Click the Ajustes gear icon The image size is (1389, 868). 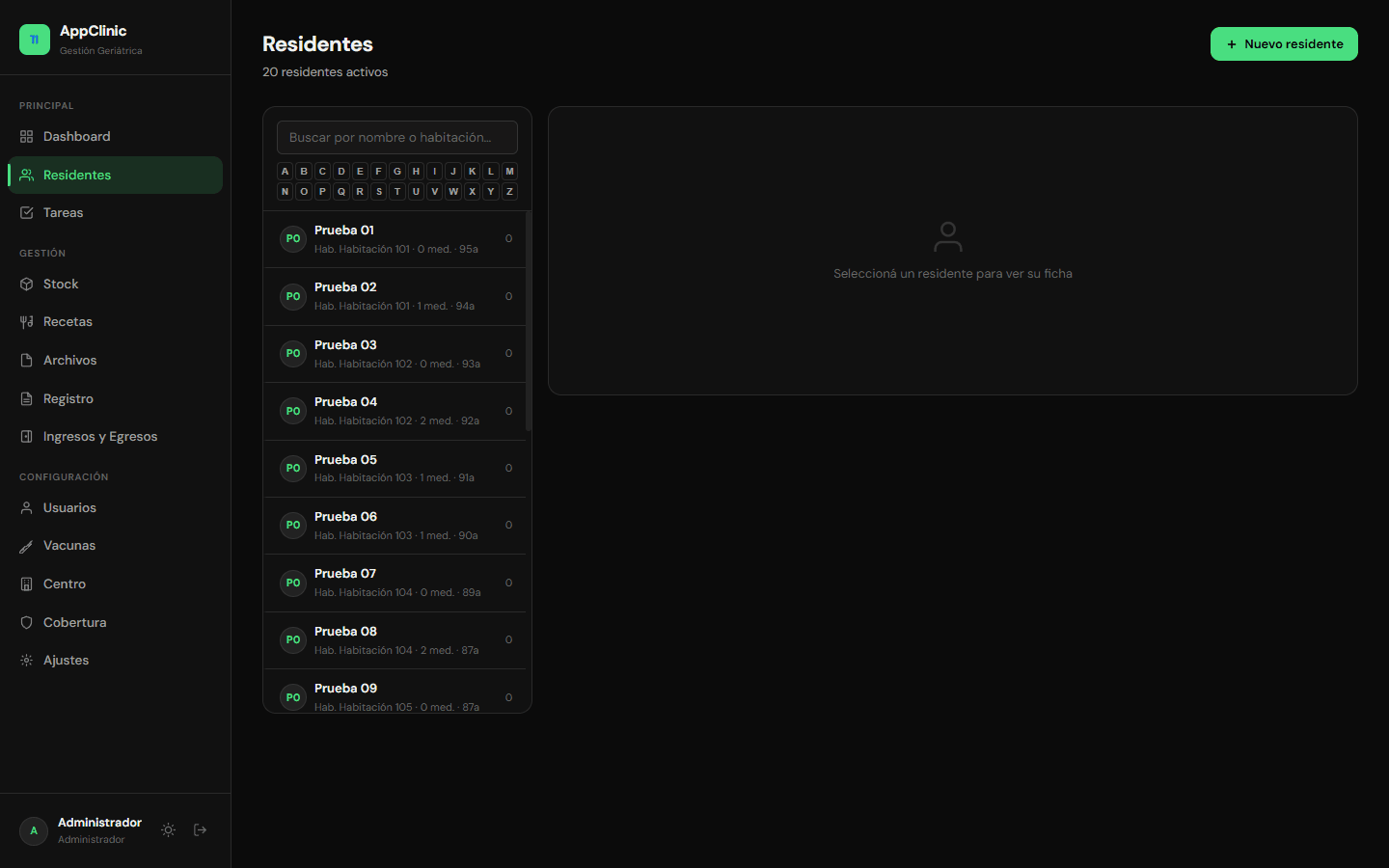pyautogui.click(x=27, y=661)
